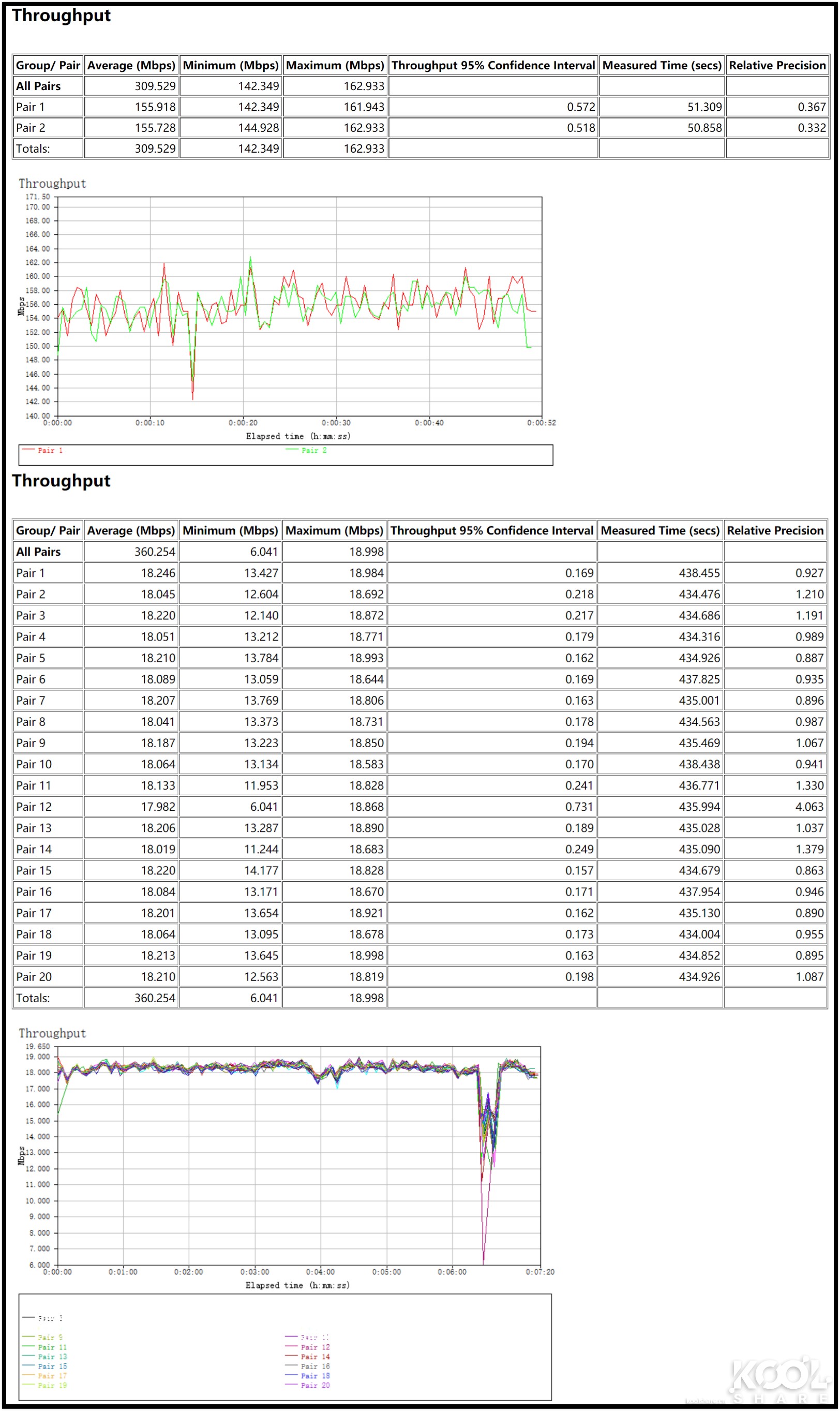The image size is (840, 1411).
Task: Click the second Throughput section heading
Action: [62, 481]
